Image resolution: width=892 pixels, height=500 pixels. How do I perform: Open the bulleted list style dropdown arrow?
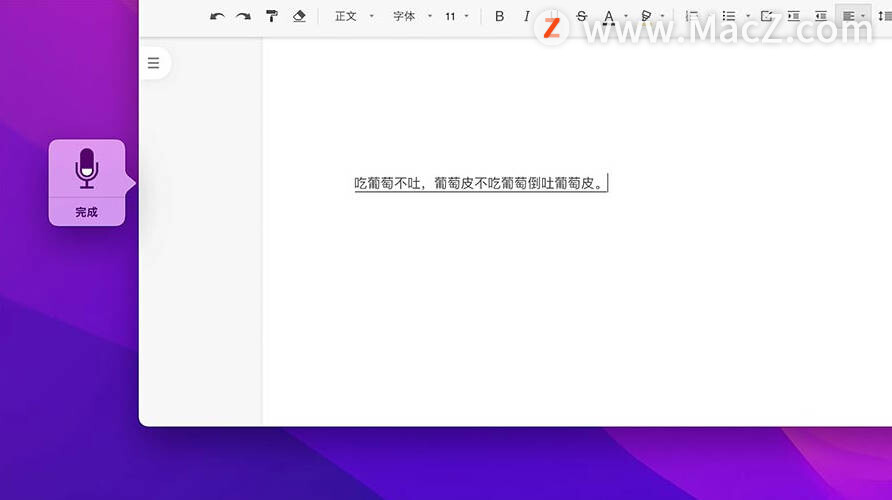tap(748, 16)
